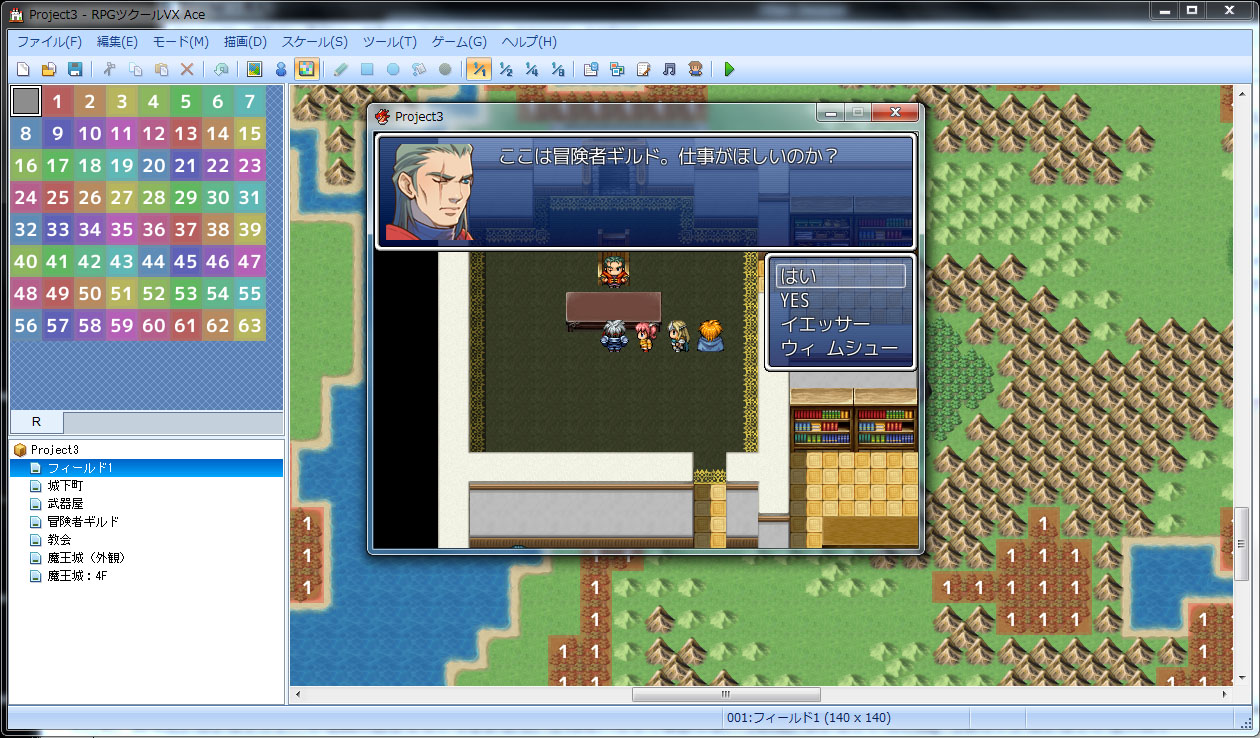
Task: Toggle region editing mode in toolbar
Action: pos(307,70)
